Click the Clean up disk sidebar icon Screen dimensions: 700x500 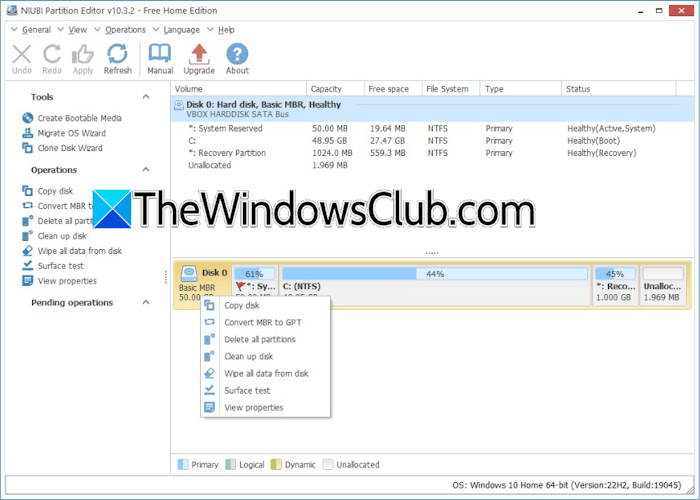click(x=28, y=236)
